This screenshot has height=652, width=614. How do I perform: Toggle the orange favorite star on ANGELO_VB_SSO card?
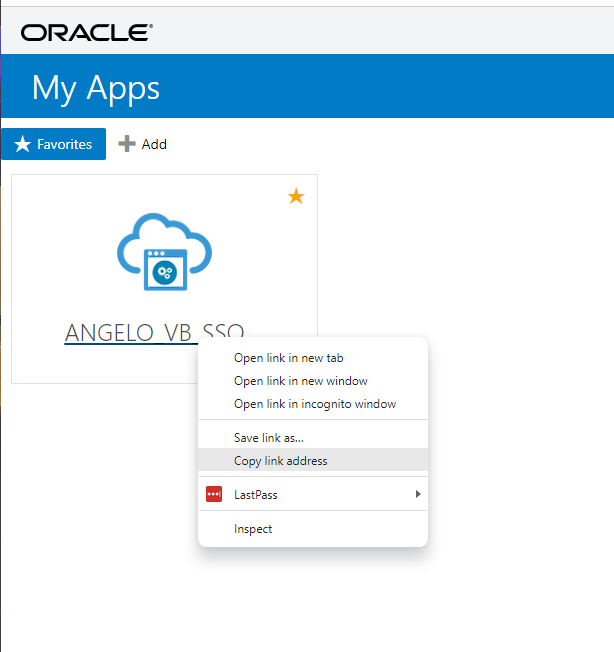296,196
